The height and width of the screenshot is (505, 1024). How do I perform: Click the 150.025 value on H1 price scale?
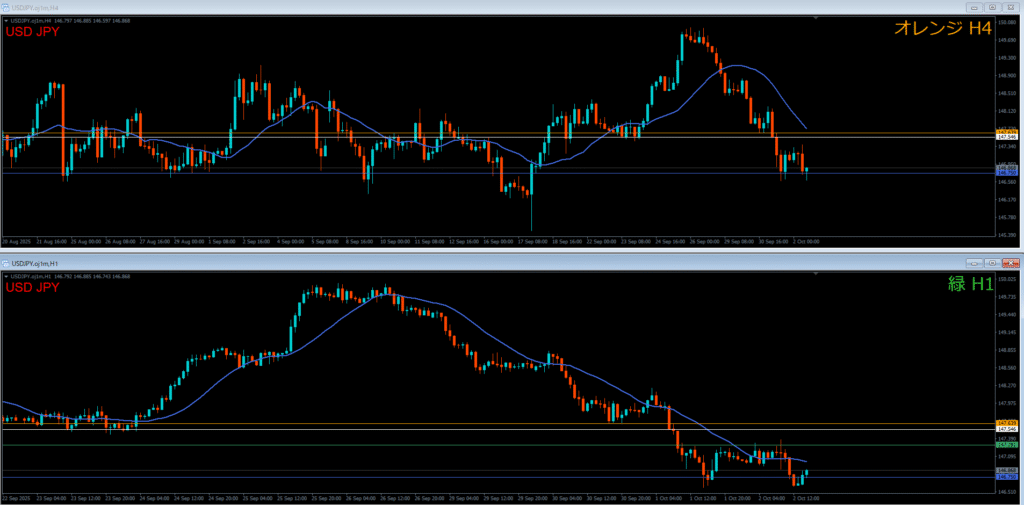(1005, 279)
